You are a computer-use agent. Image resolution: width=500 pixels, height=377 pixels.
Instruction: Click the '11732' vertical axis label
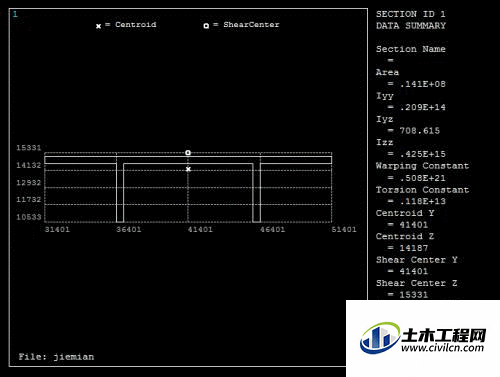point(29,199)
